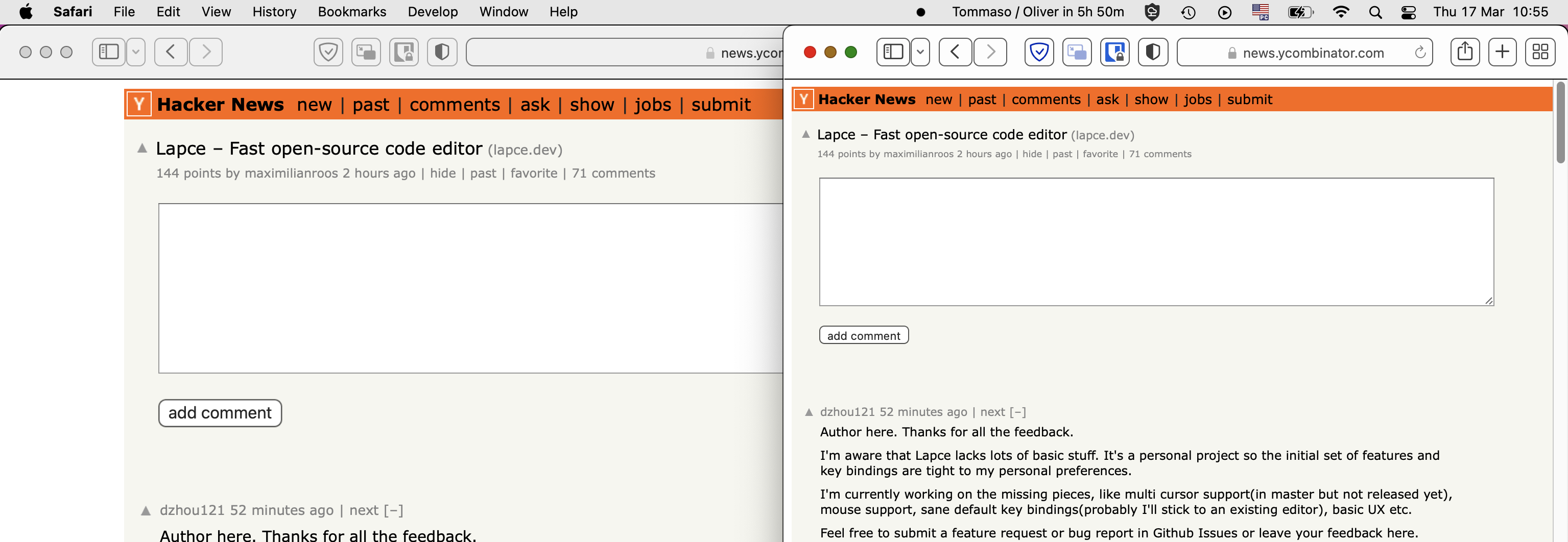The image size is (1568, 542).
Task: Show the tab overview grid
Action: [1540, 53]
